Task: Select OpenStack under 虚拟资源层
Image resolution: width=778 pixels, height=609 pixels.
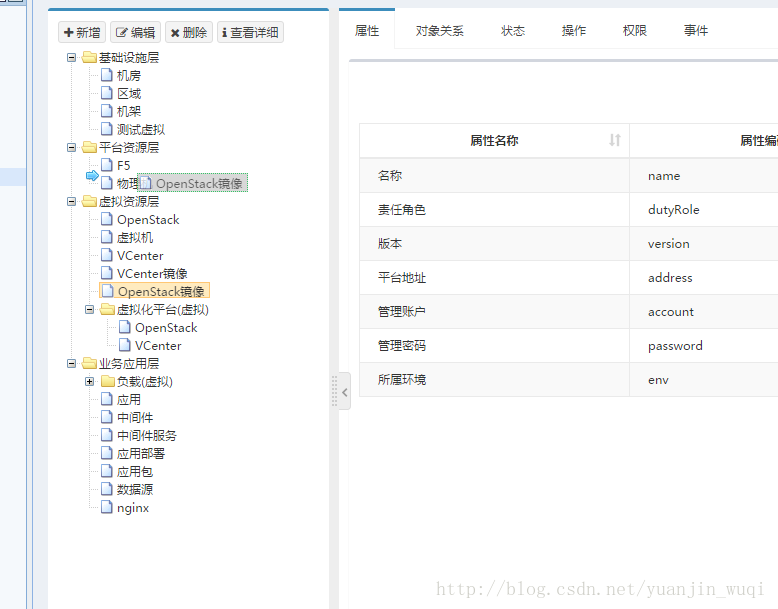Action: click(x=148, y=220)
